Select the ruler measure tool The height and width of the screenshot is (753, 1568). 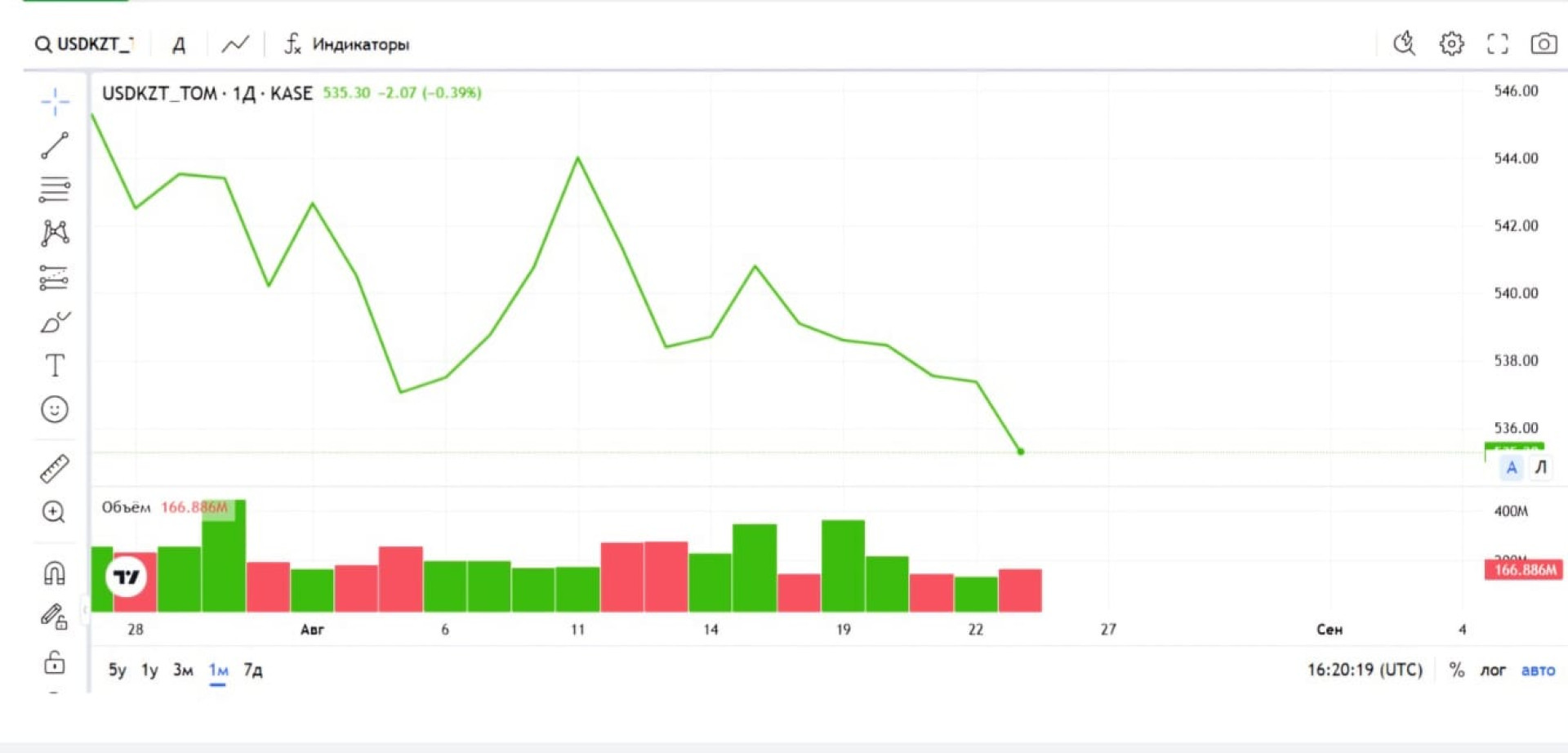[55, 469]
